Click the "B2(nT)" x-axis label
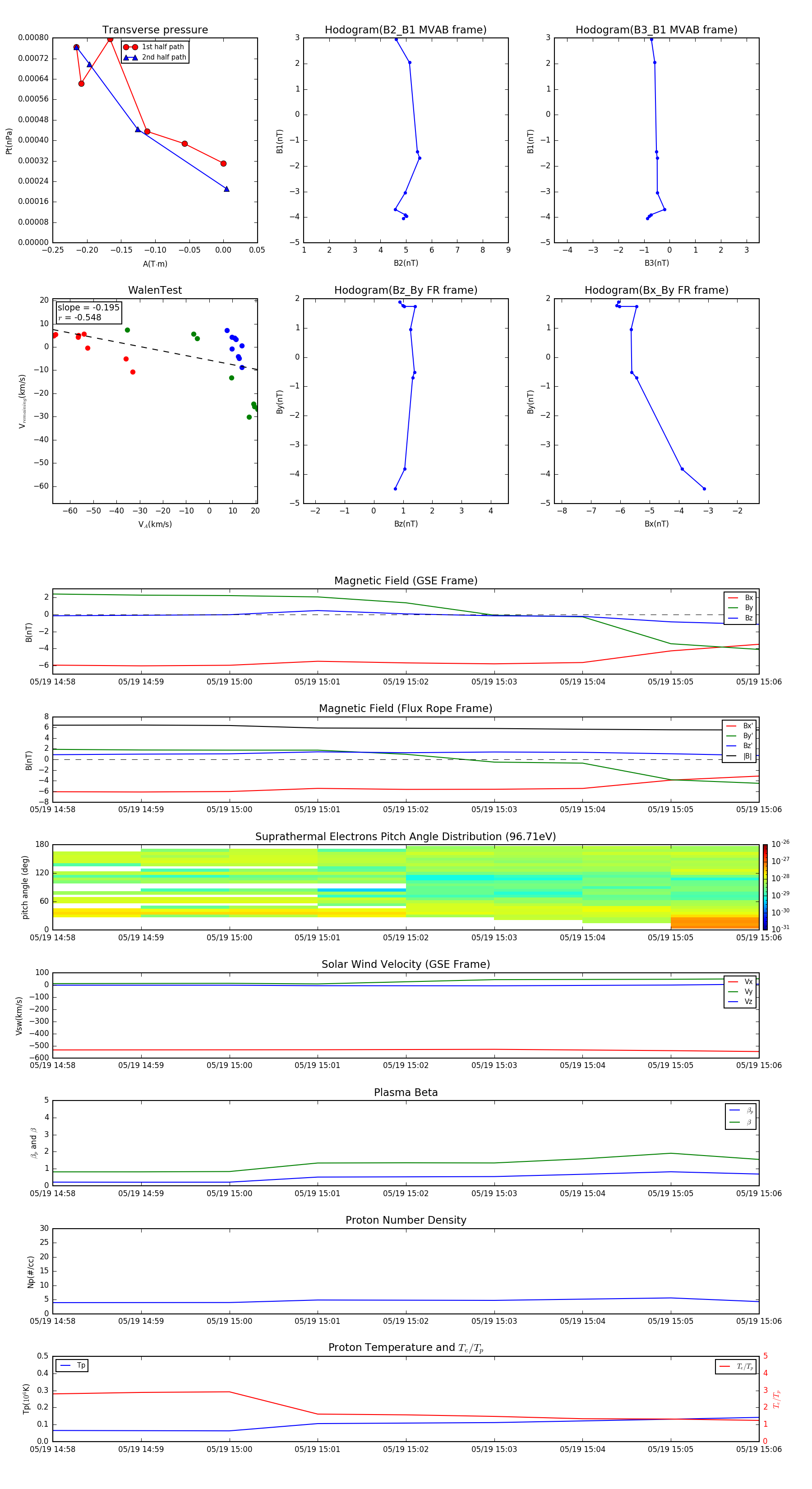Image resolution: width=812 pixels, height=1489 pixels. click(406, 263)
